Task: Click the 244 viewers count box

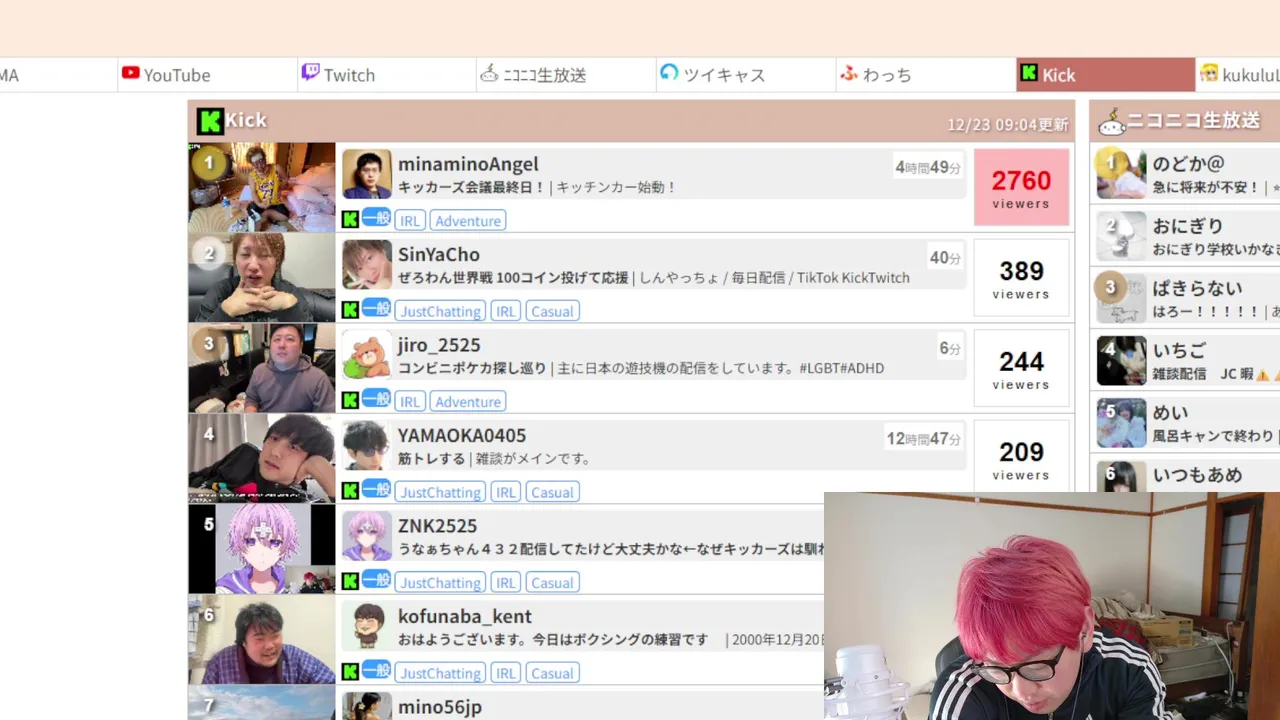Action: (1021, 368)
